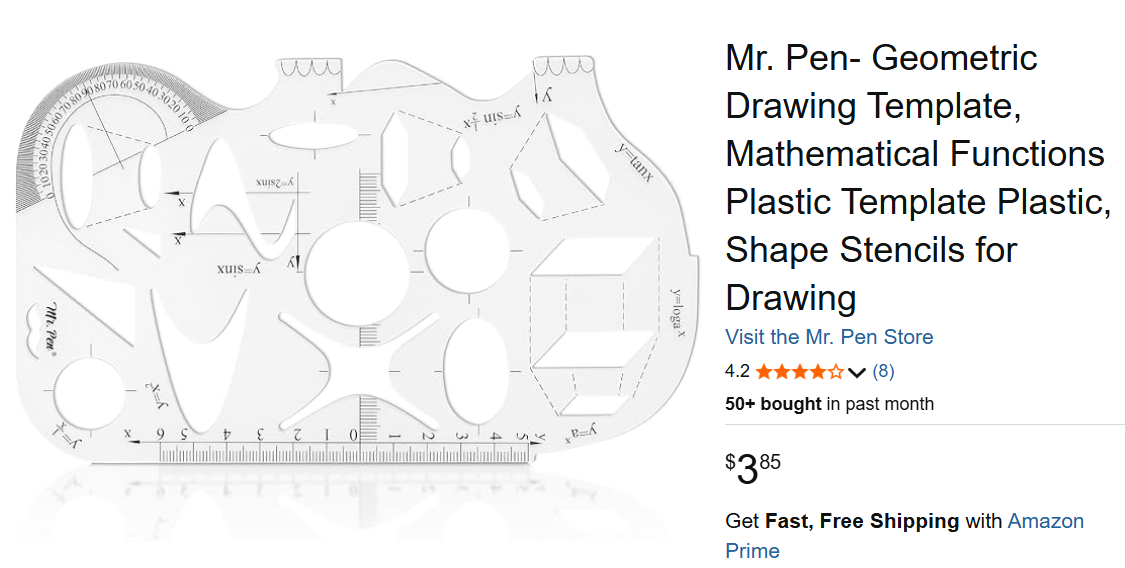Open the (8) customer reviews link

point(883,371)
